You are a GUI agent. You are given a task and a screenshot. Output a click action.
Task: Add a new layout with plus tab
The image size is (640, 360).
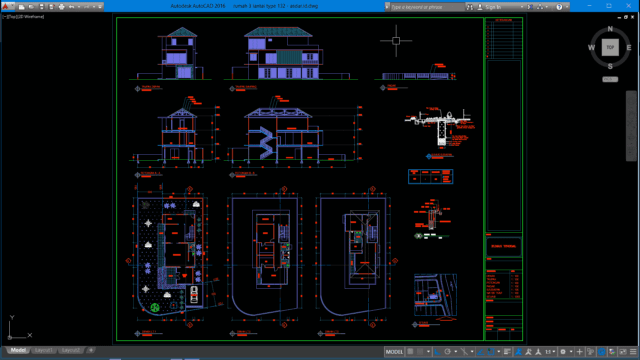click(x=91, y=350)
